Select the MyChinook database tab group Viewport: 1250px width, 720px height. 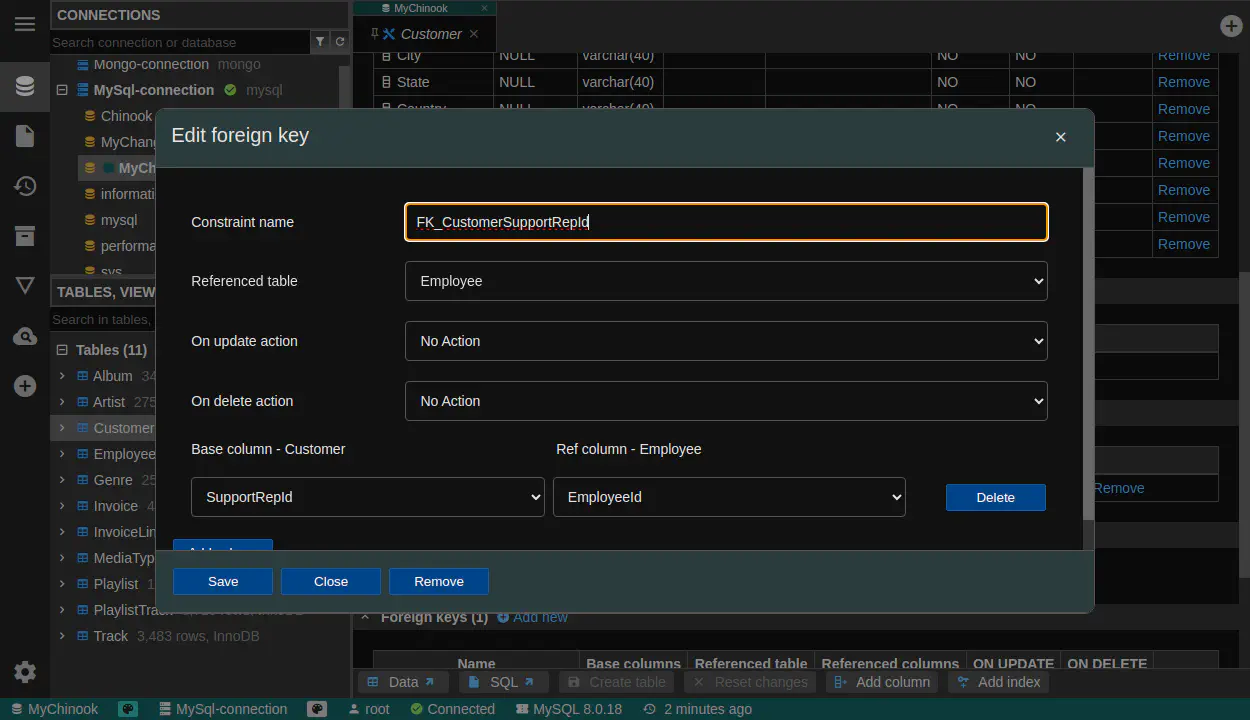coord(421,8)
